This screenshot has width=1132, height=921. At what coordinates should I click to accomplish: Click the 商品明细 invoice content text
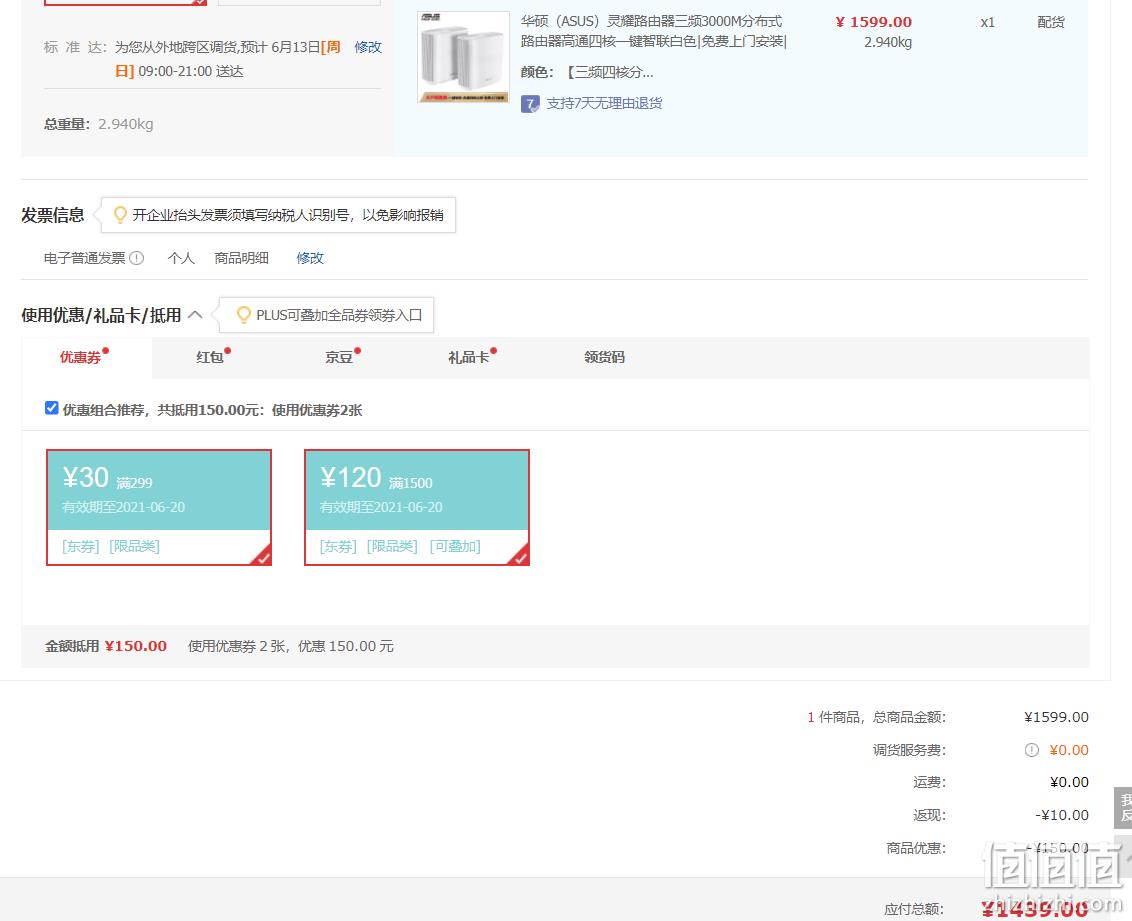pyautogui.click(x=241, y=258)
